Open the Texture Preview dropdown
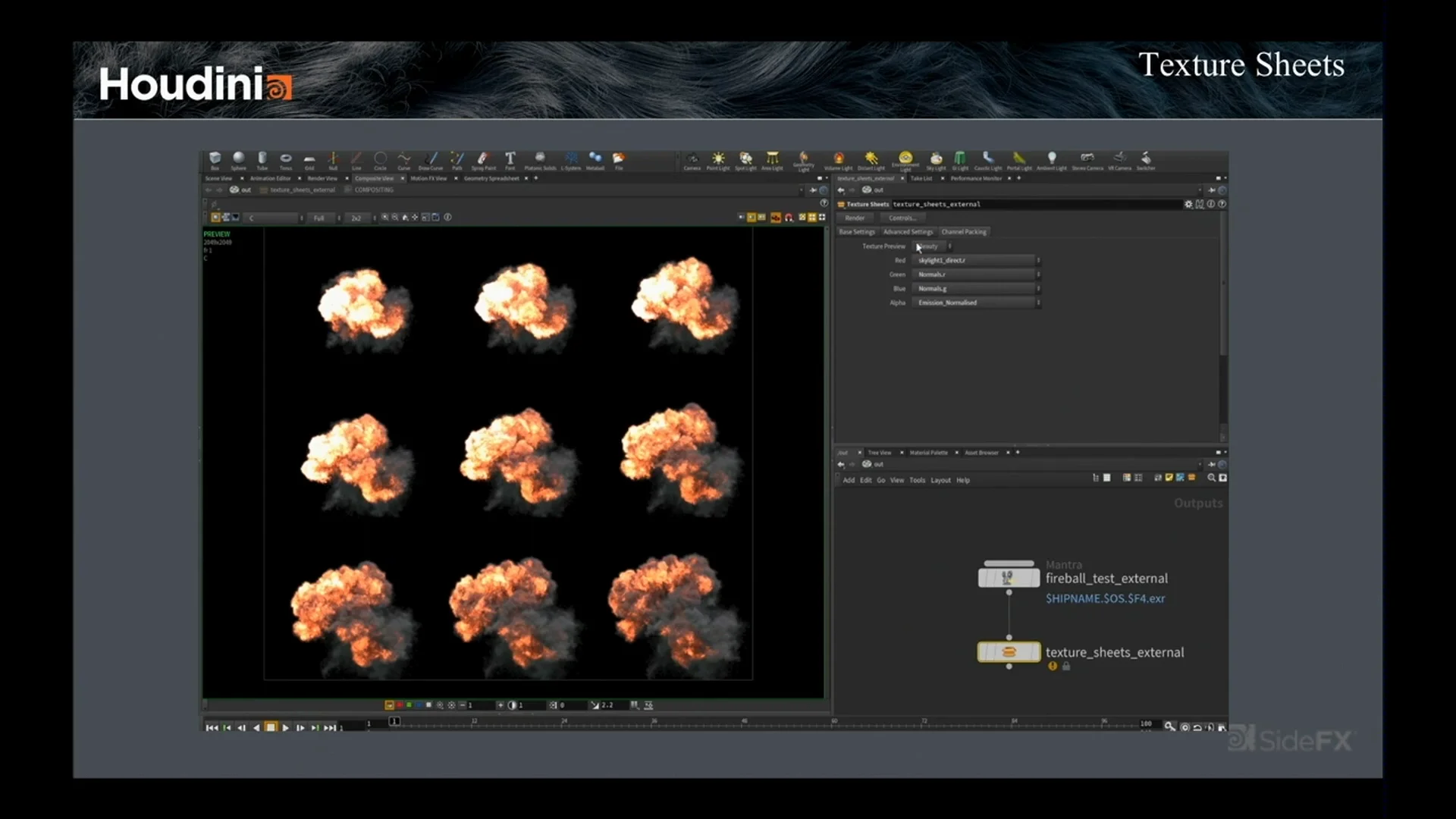This screenshot has width=1456, height=819. 933,246
